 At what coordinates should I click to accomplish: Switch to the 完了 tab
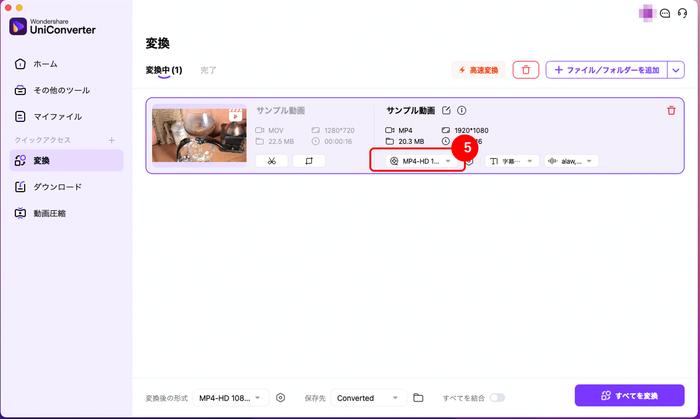208,70
